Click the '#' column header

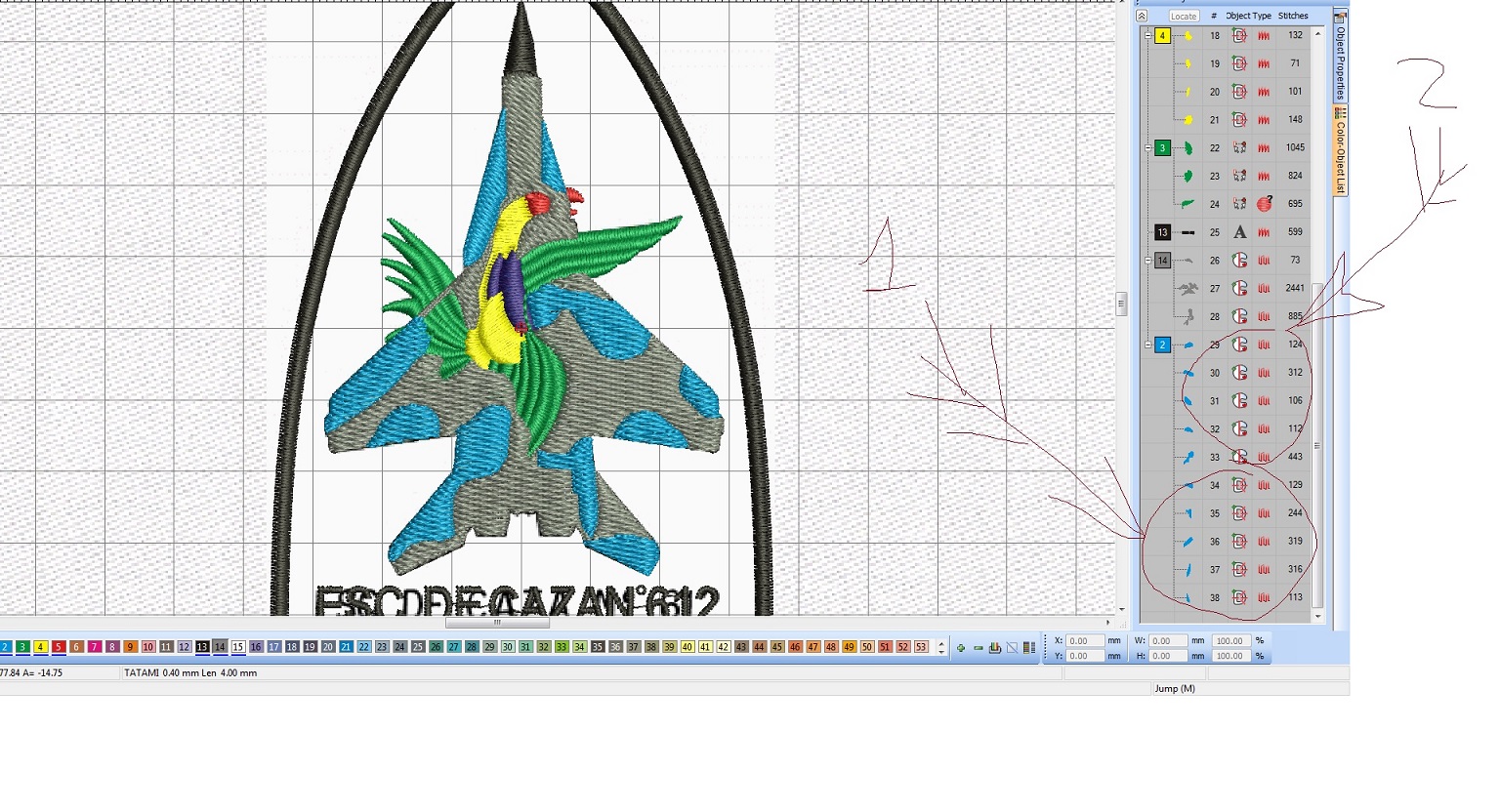(1214, 17)
